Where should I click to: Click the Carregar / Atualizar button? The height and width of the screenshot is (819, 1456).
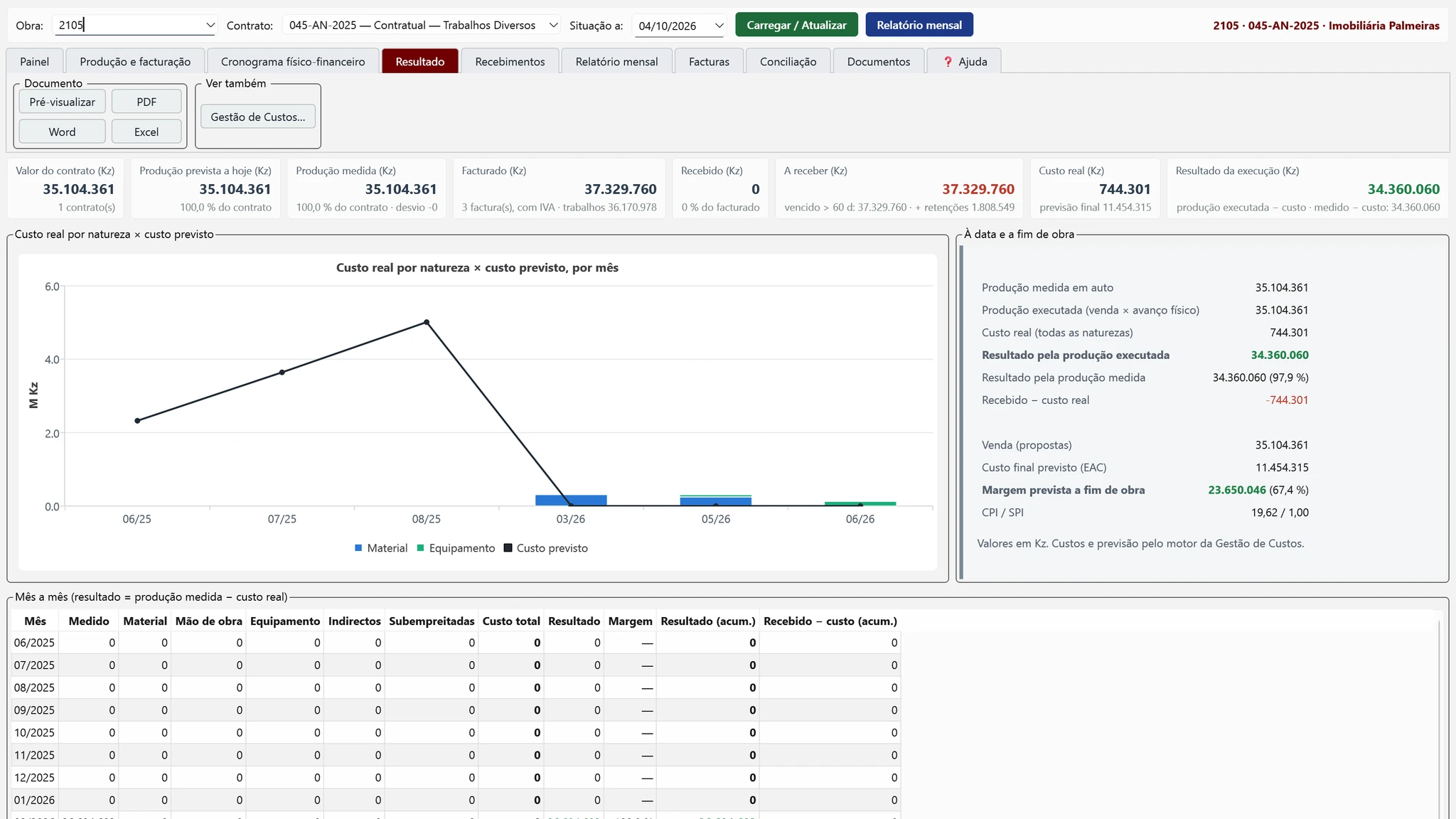point(796,25)
